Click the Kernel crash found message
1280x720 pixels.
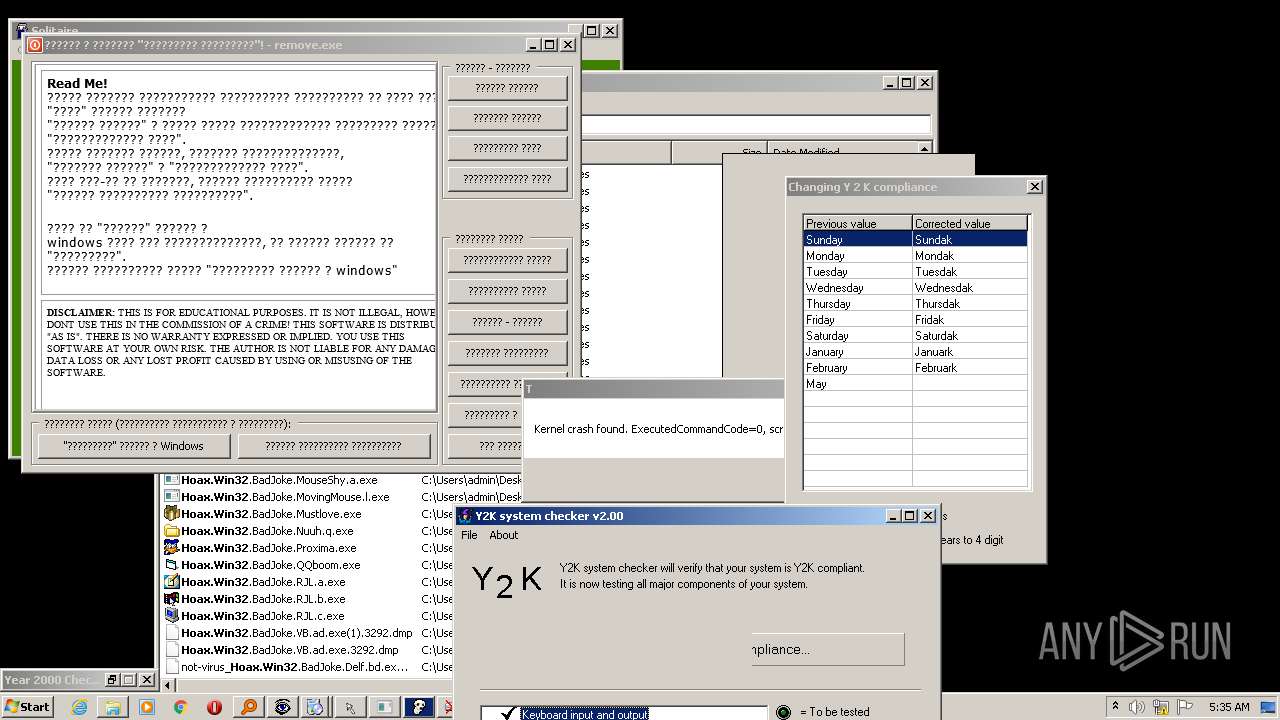tap(658, 429)
